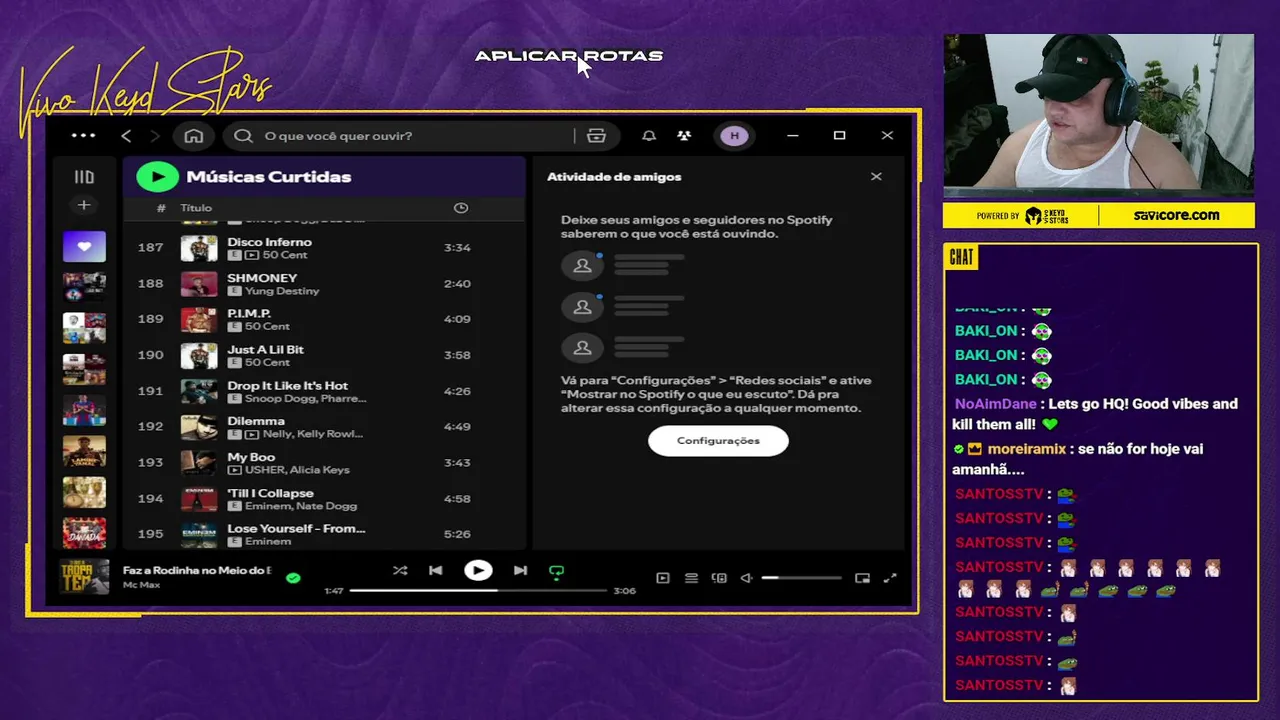This screenshot has height=720, width=1280.
Task: Open the Now Playing view icon
Action: (662, 578)
